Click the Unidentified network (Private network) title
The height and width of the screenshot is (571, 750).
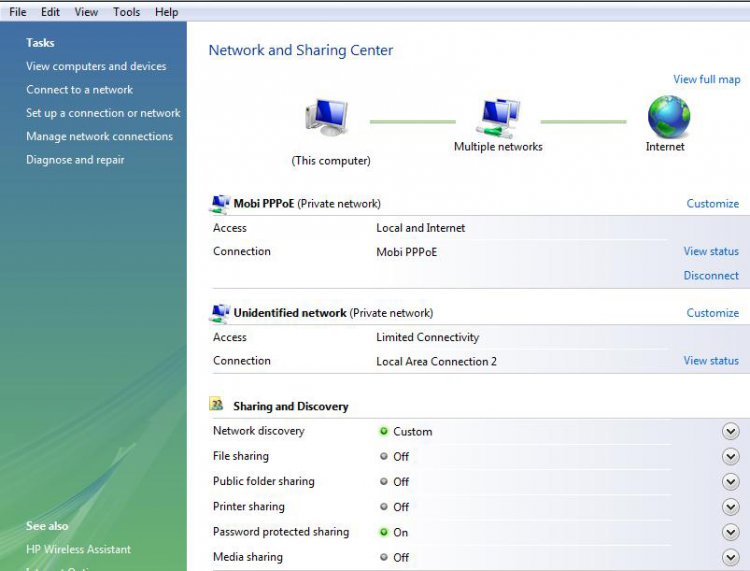pyautogui.click(x=333, y=313)
